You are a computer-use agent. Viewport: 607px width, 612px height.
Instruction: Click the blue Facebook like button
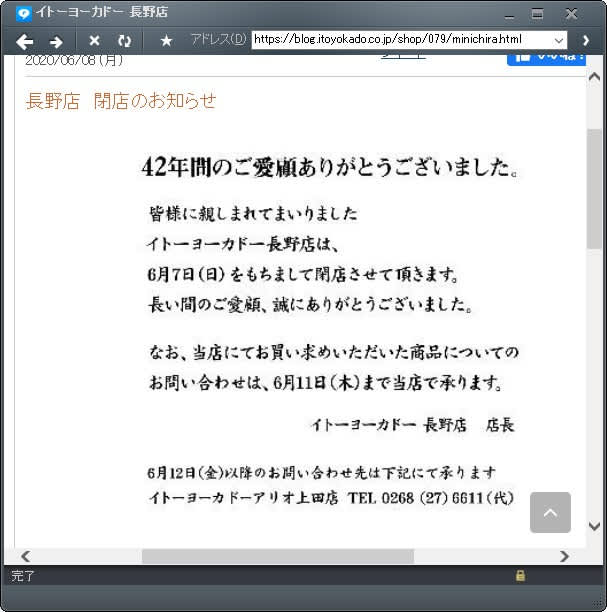pyautogui.click(x=546, y=60)
